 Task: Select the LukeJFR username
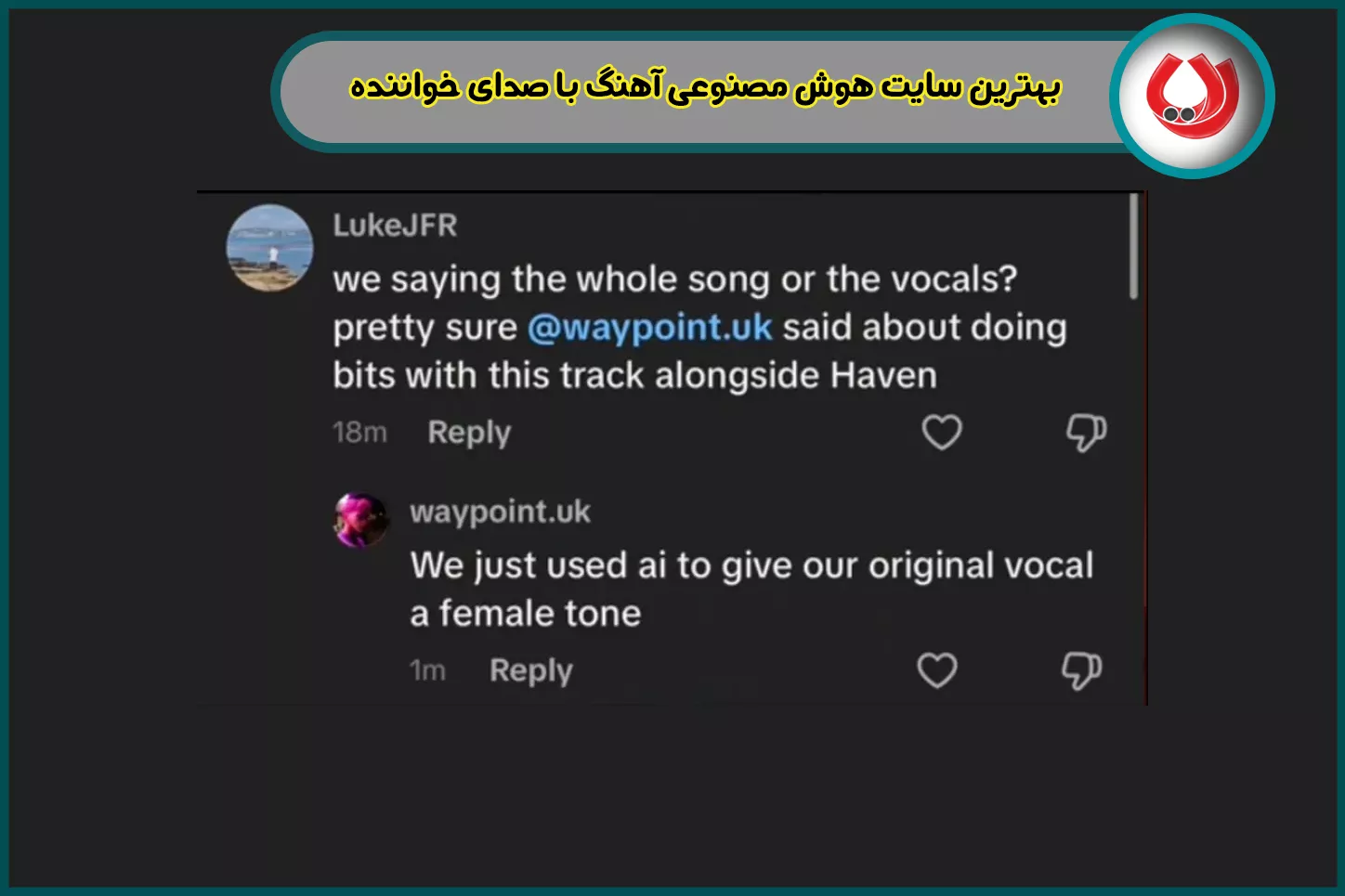[x=396, y=225]
